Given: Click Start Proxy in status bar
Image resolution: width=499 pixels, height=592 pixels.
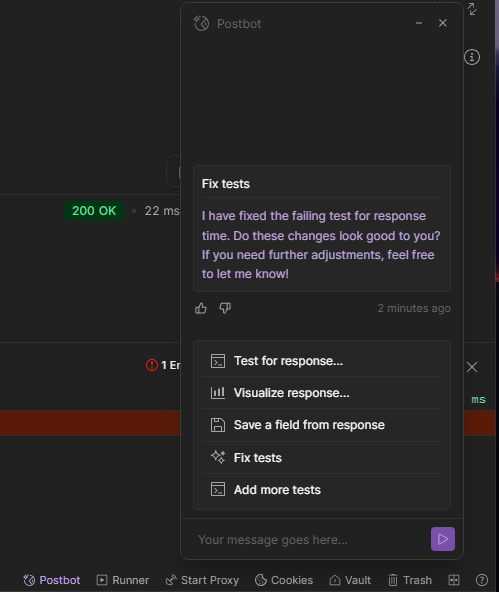Looking at the screenshot, I should pos(202,580).
